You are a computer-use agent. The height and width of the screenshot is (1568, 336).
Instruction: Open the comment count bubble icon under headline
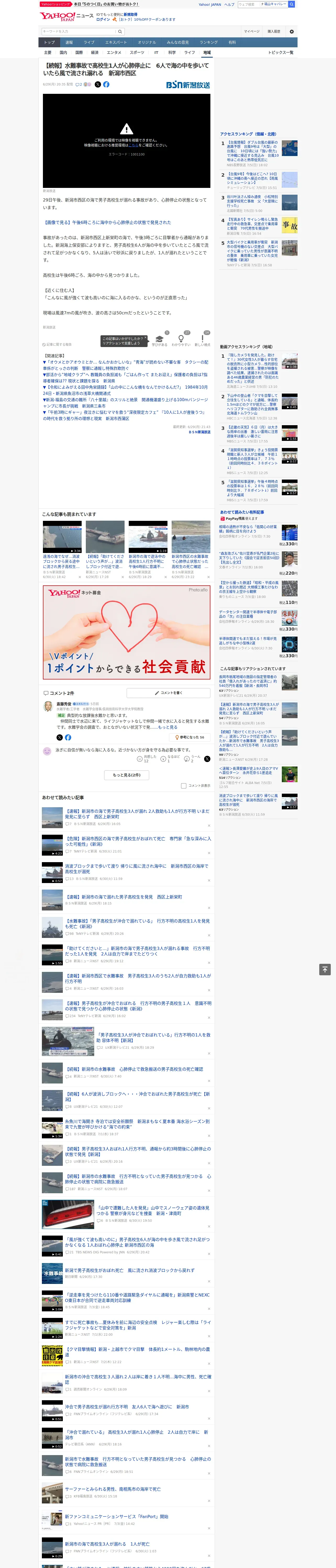click(78, 85)
